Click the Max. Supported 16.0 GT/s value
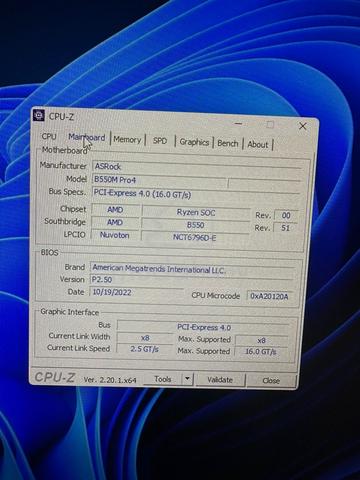The width and height of the screenshot is (360, 480). pyautogui.click(x=261, y=352)
